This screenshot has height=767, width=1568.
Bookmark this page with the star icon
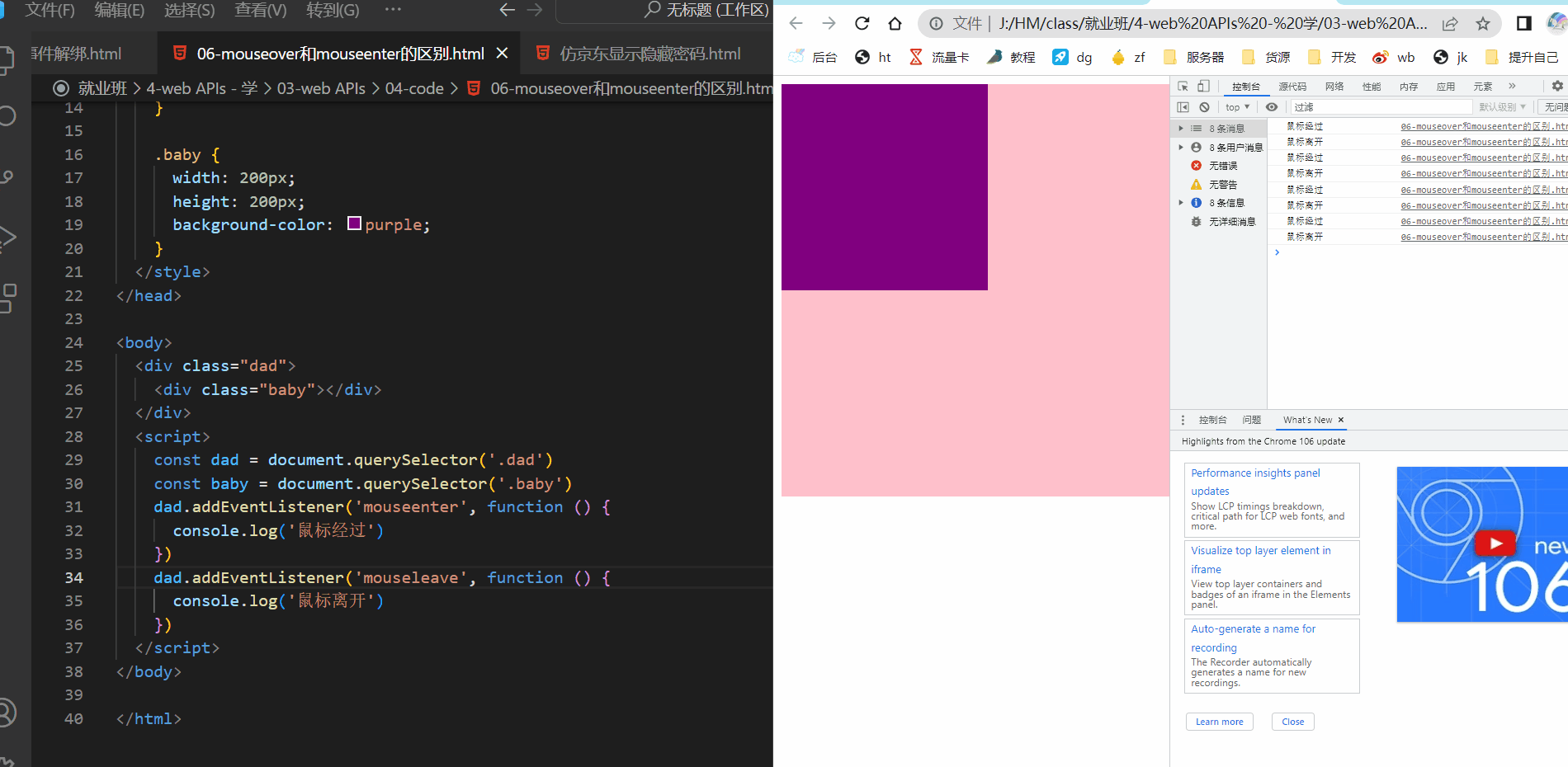(x=1483, y=24)
